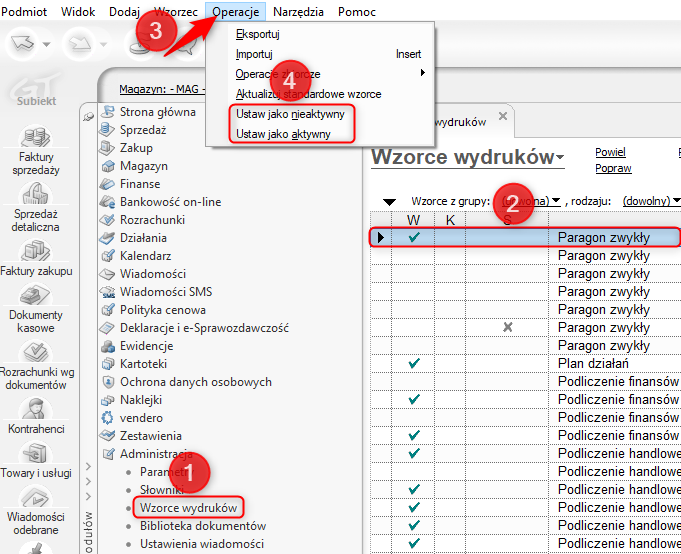
Task: Open Rozrachunki wg dokumentów icon
Action: [x=36, y=352]
